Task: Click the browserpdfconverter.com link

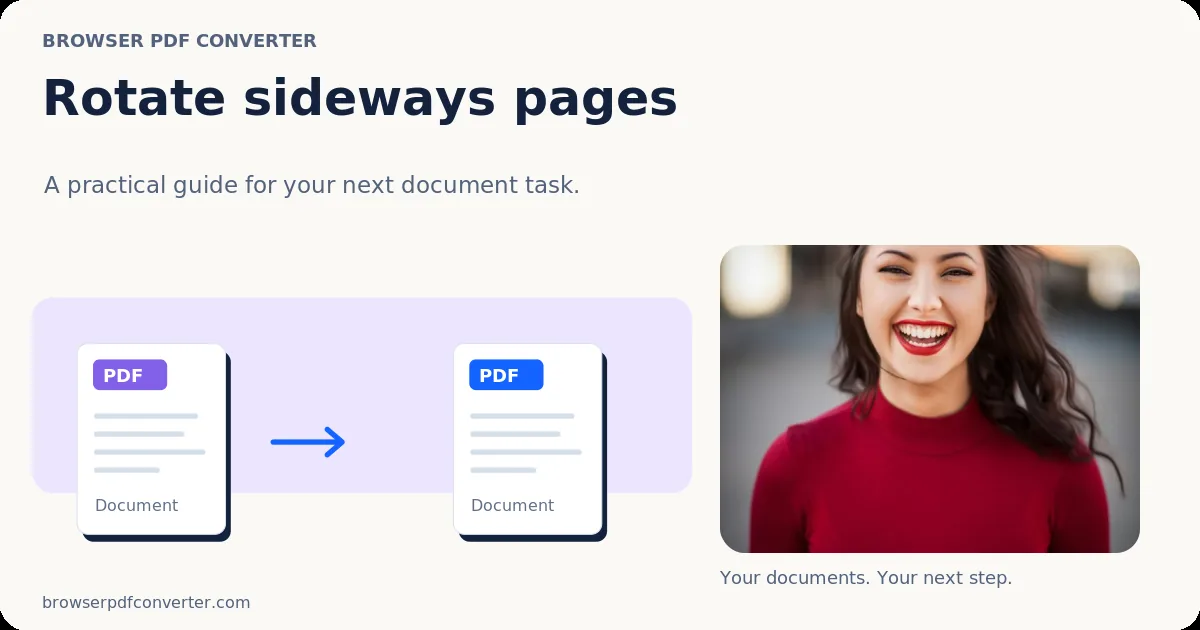Action: 146,603
